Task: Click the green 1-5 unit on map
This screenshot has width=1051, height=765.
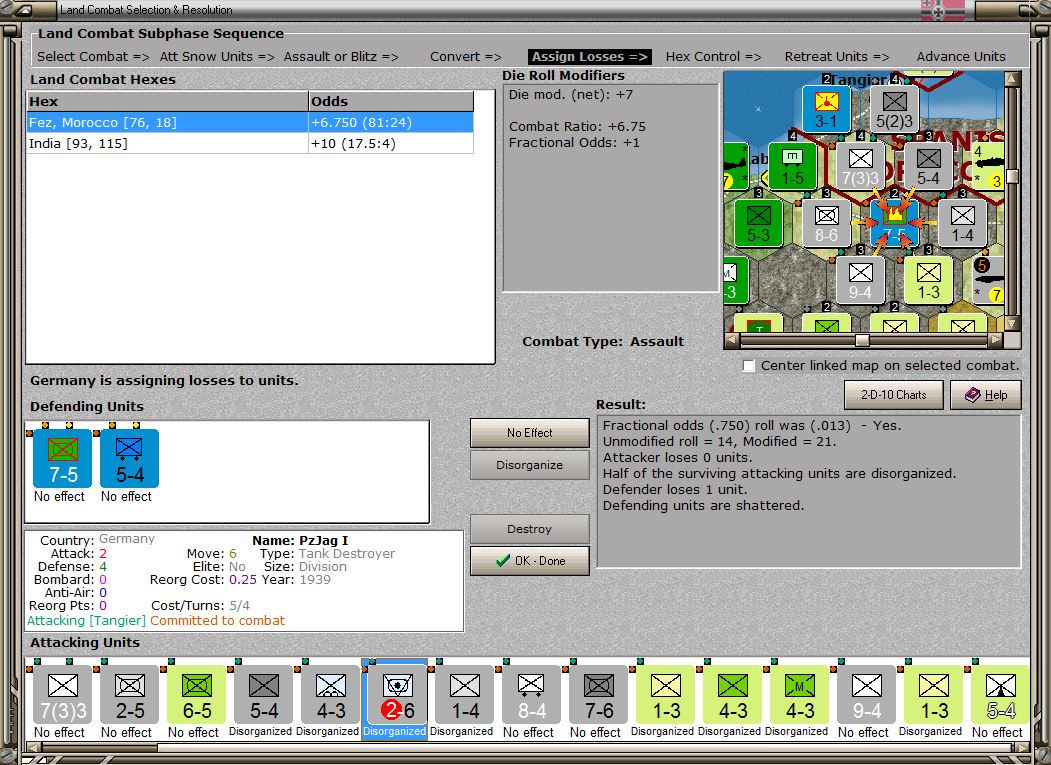Action: tap(792, 166)
